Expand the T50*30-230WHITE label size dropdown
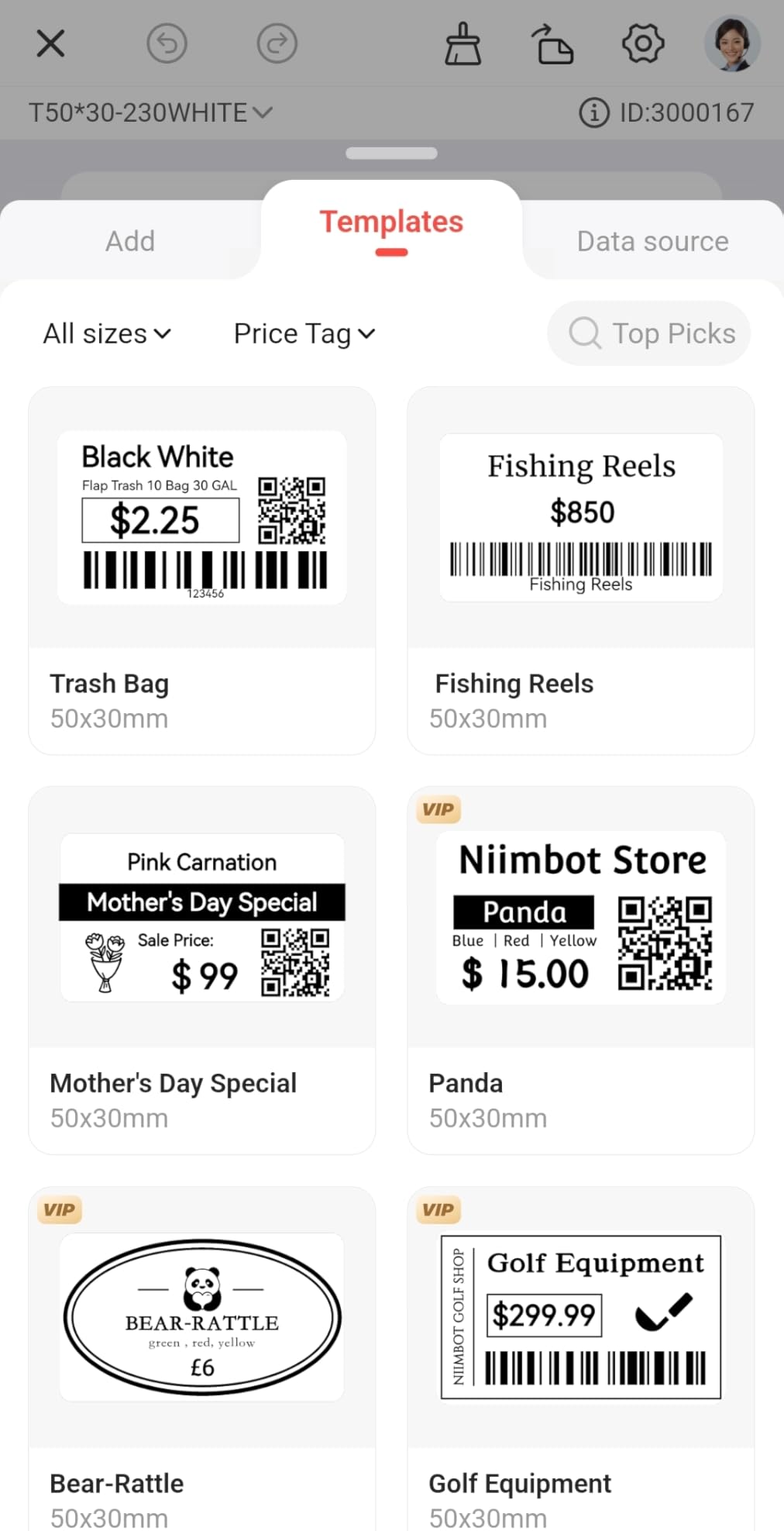 [151, 113]
